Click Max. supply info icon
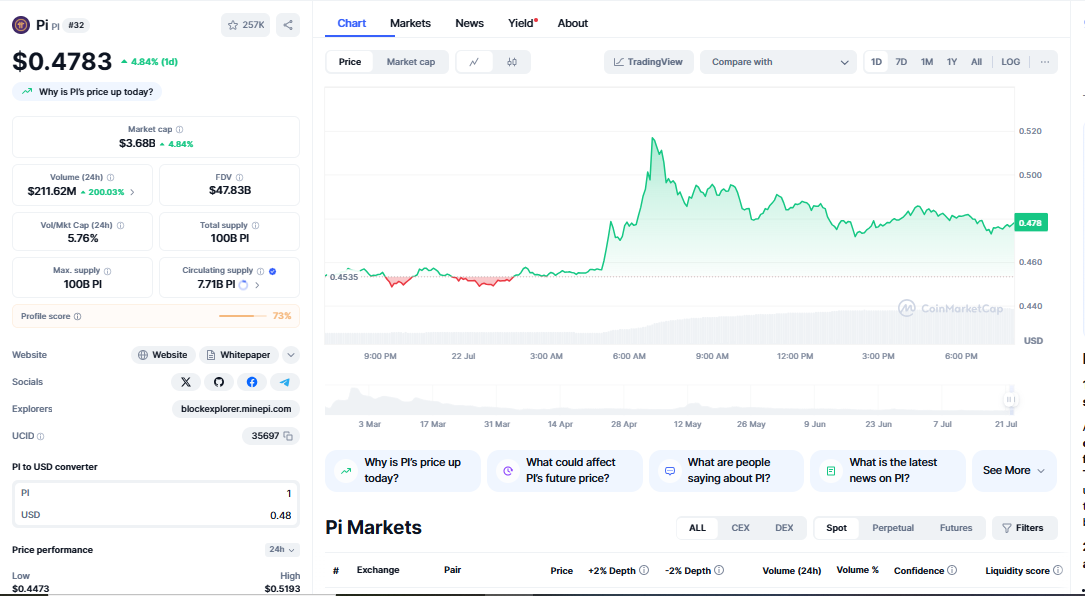The width and height of the screenshot is (1085, 596). [107, 271]
